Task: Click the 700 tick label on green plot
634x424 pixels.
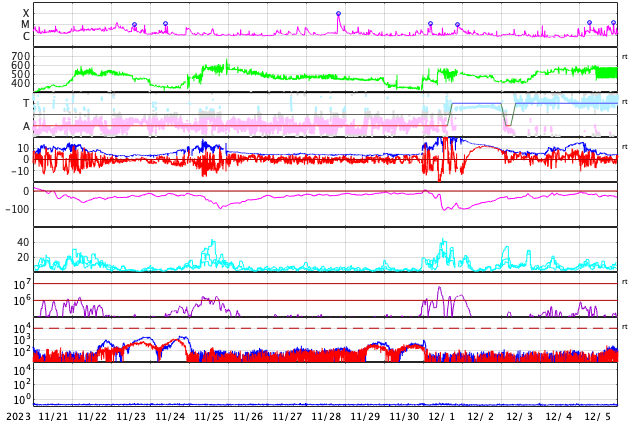Action: (x=20, y=56)
